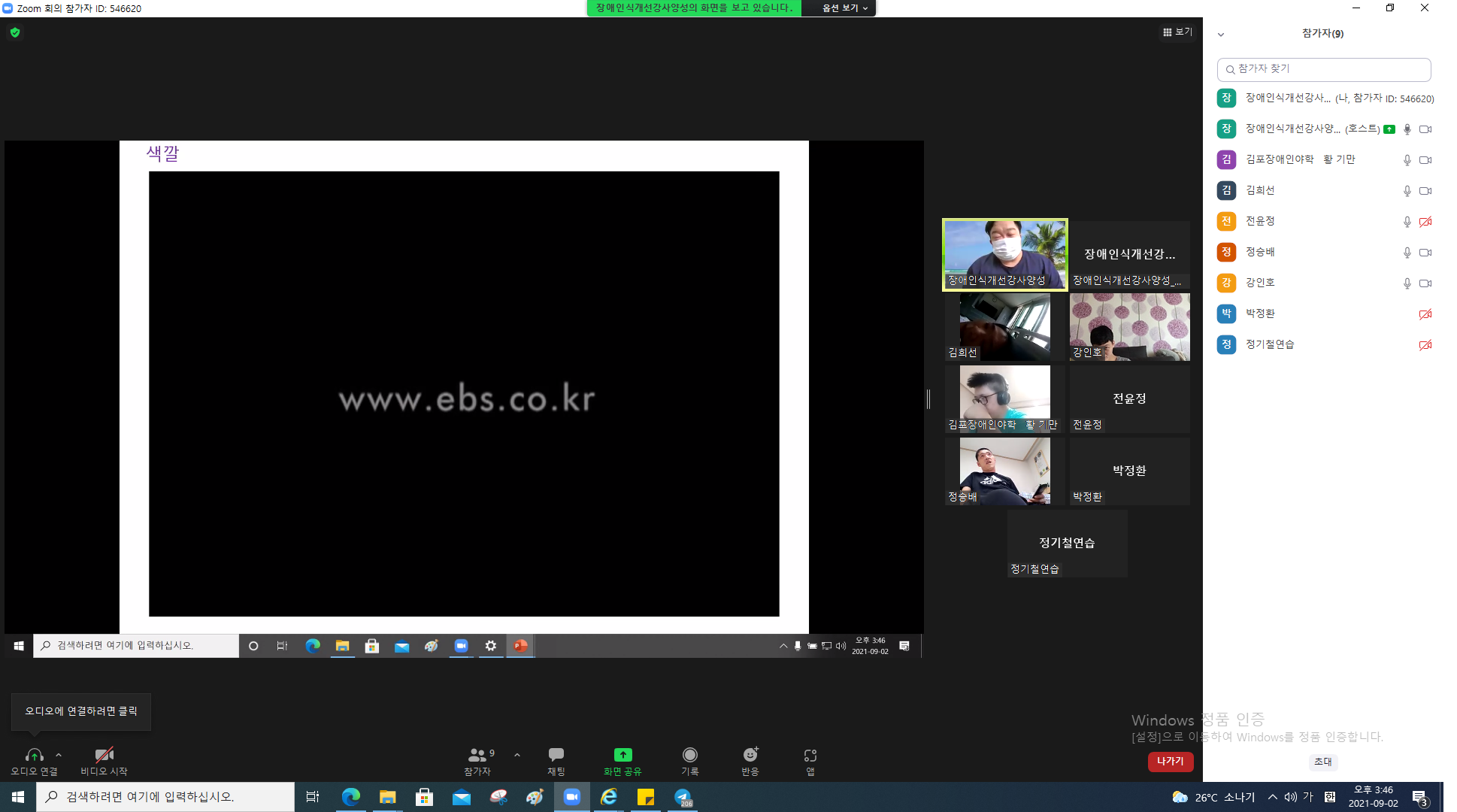This screenshot has width=1457, height=812.
Task: Open the 옵션 보기 dropdown
Action: point(844,8)
